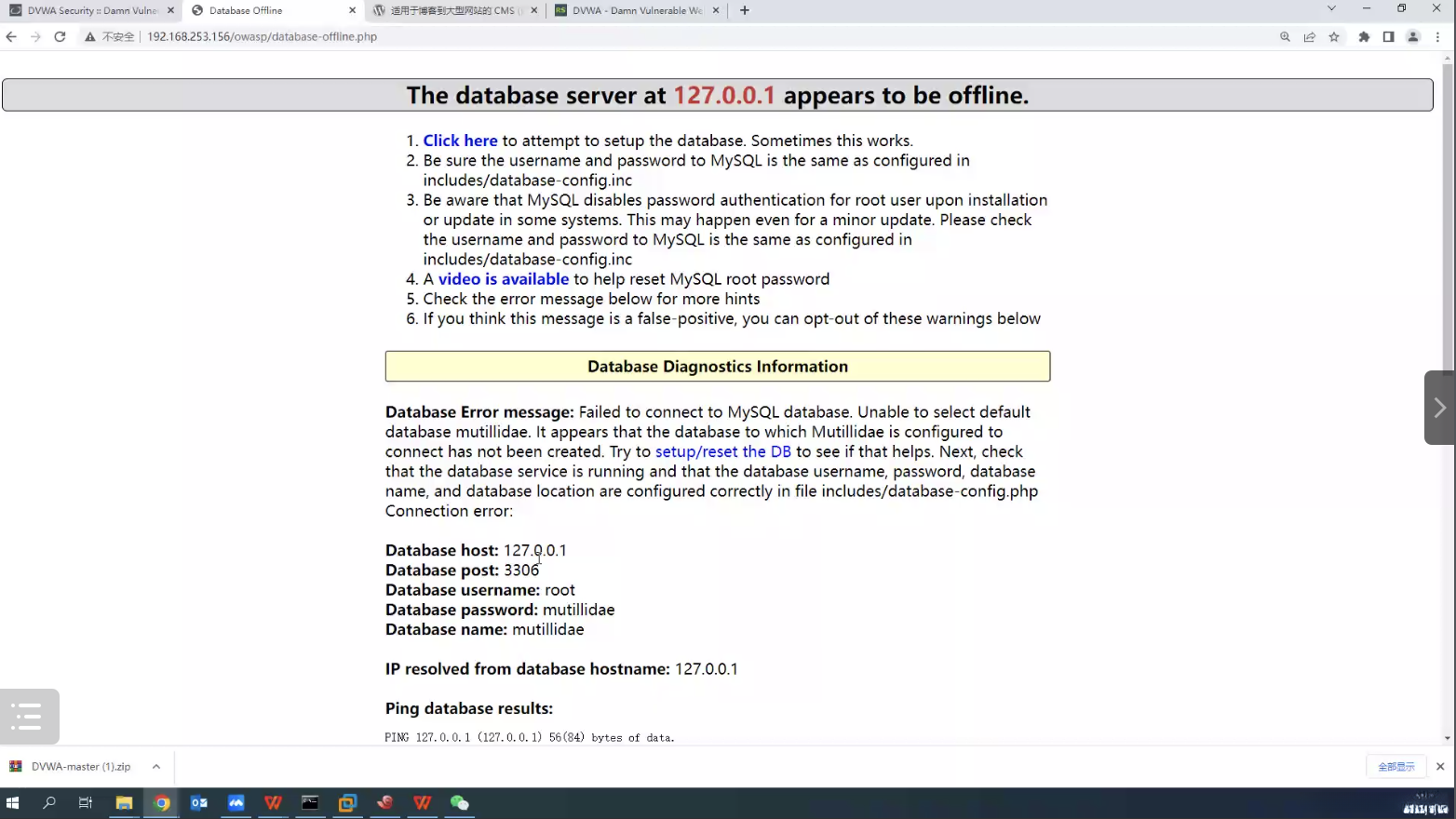
Task: Open Outlook from the taskbar
Action: click(x=198, y=802)
